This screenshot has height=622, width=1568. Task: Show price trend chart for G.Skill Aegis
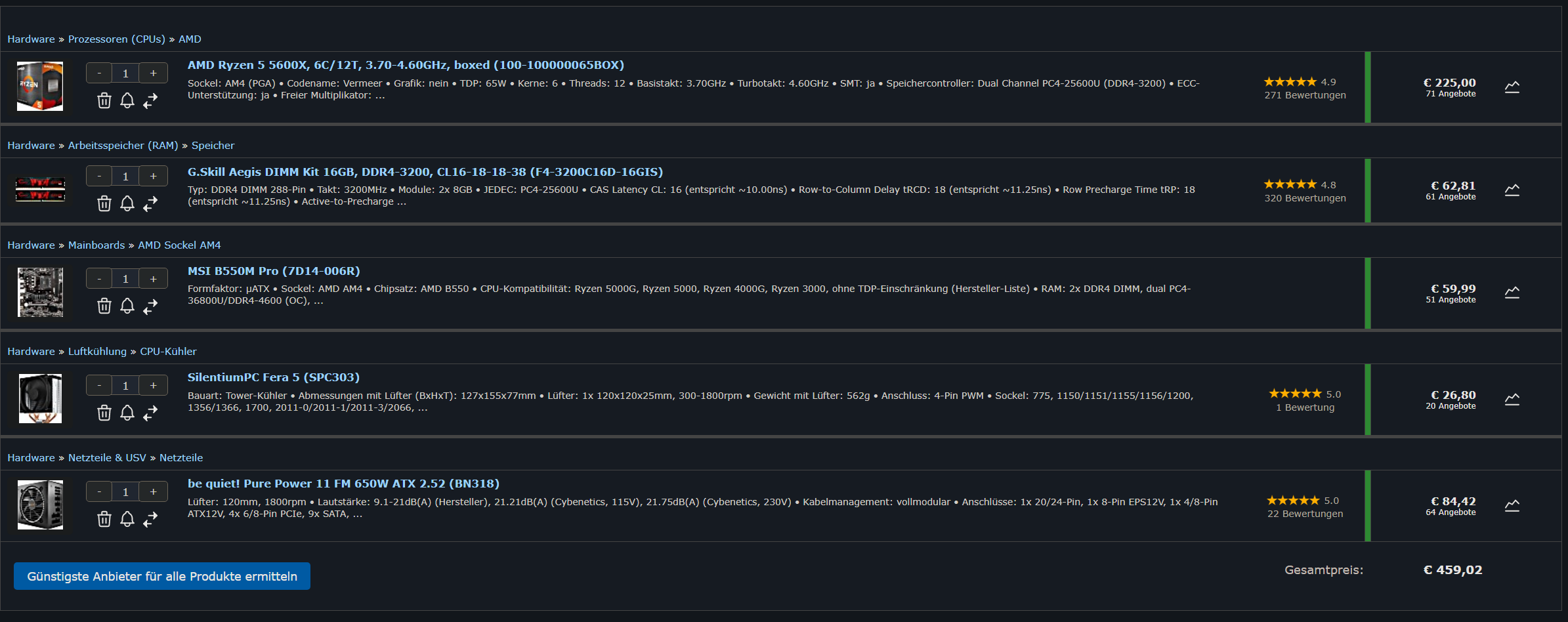click(1512, 190)
